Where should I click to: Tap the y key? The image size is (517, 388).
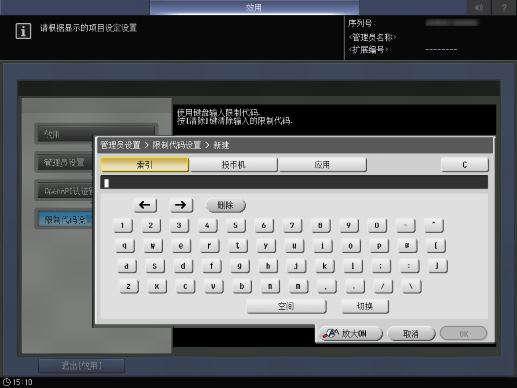click(x=266, y=246)
